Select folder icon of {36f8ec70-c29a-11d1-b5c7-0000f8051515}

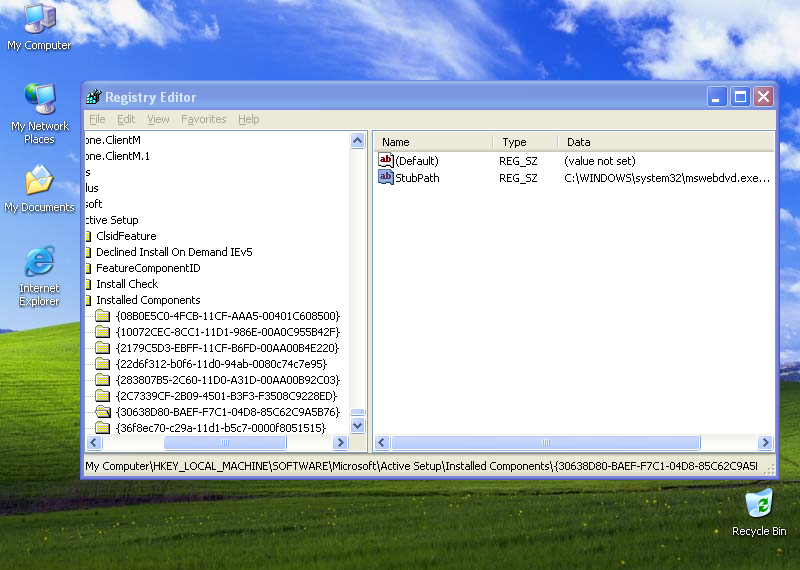pos(103,428)
